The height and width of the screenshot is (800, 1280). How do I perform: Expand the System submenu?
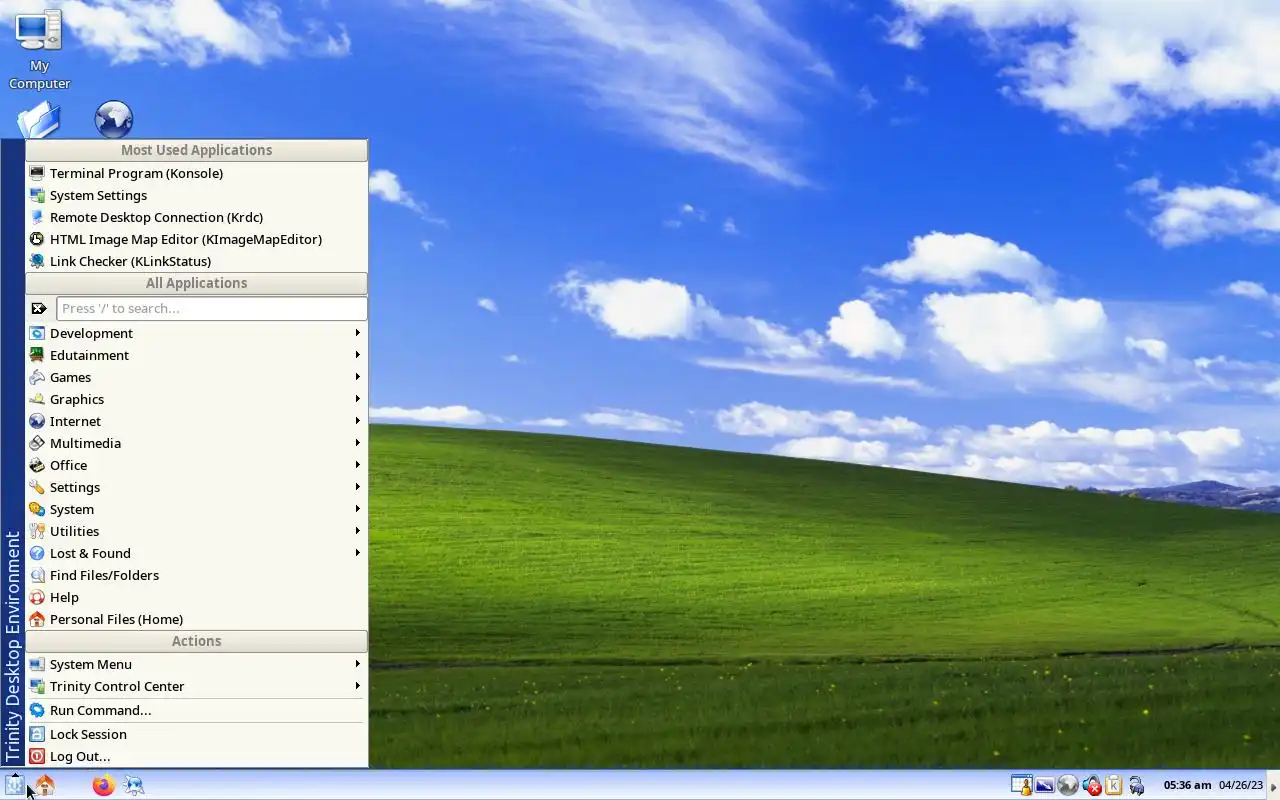pyautogui.click(x=196, y=509)
